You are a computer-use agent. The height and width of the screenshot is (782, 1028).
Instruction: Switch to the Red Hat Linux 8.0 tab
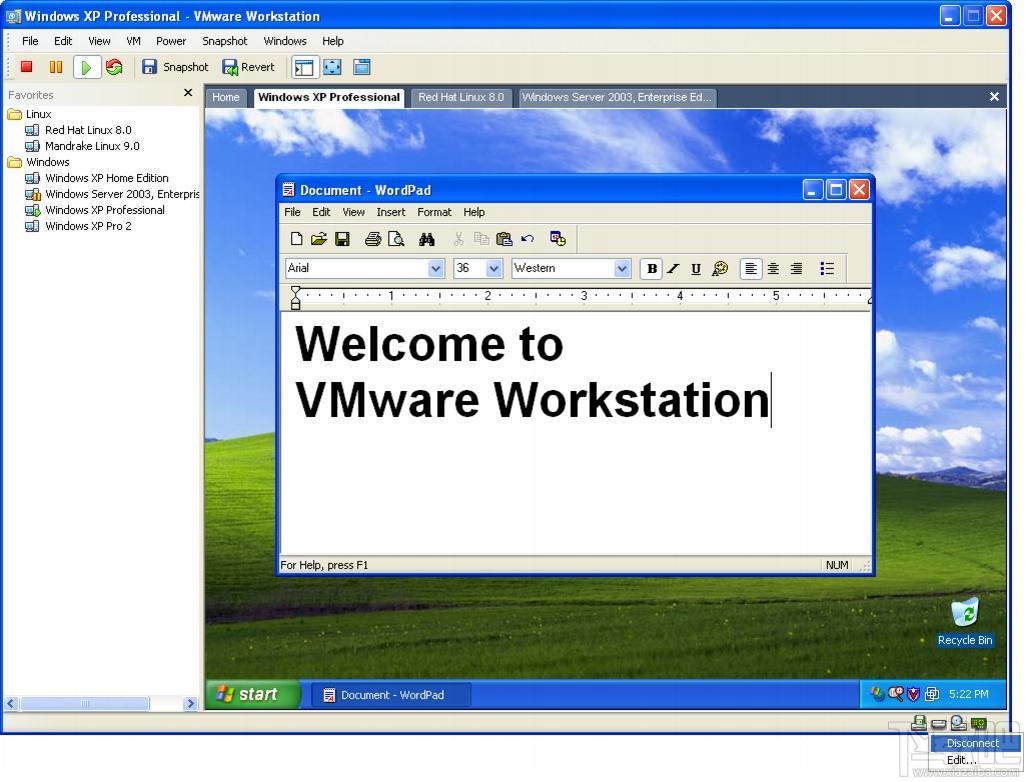461,97
